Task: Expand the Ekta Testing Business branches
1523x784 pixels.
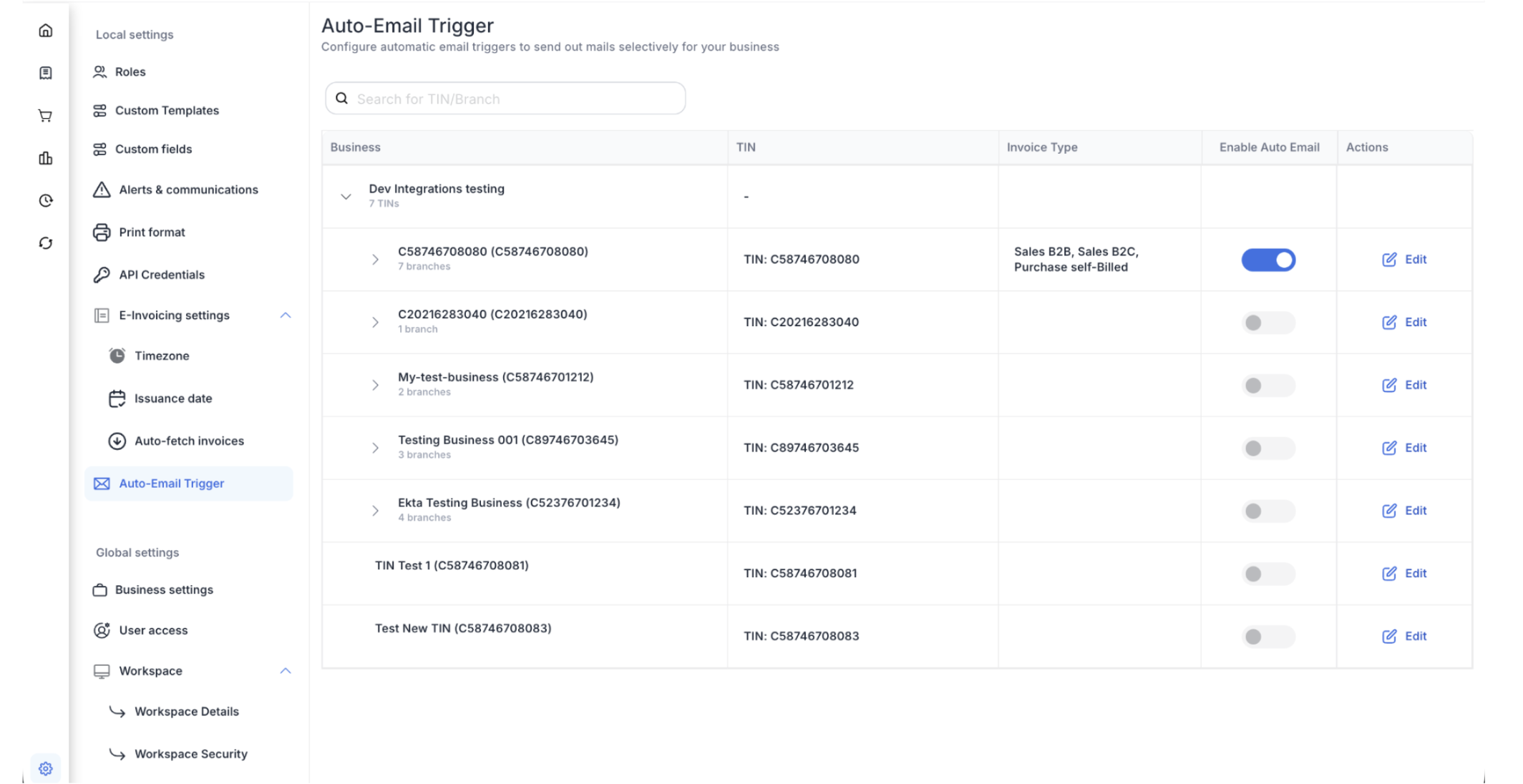Action: click(375, 511)
